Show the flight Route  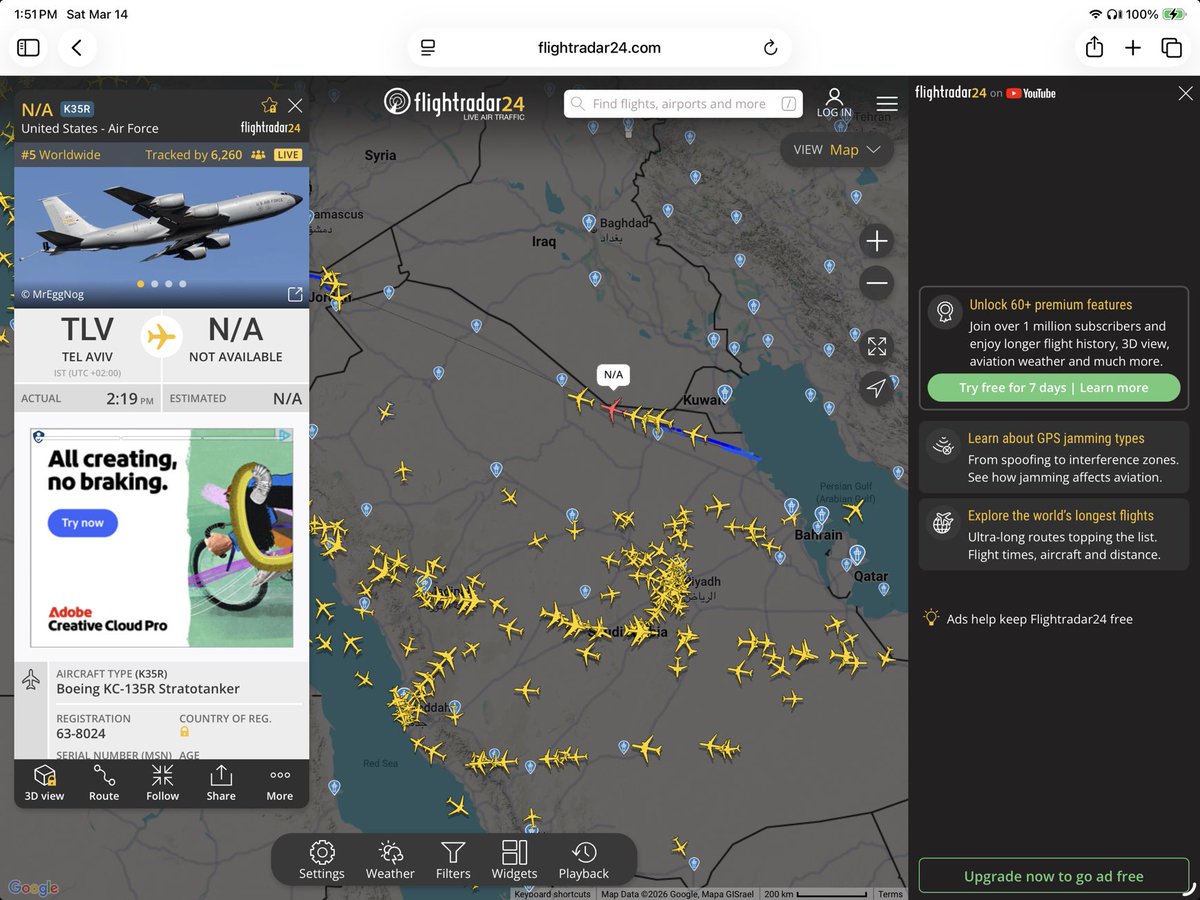(104, 783)
